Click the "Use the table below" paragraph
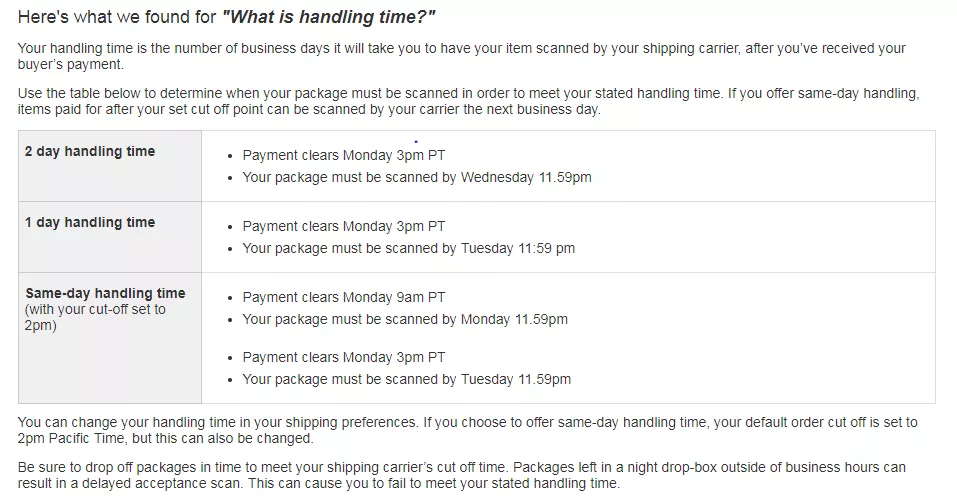The height and width of the screenshot is (499, 957). (x=468, y=101)
